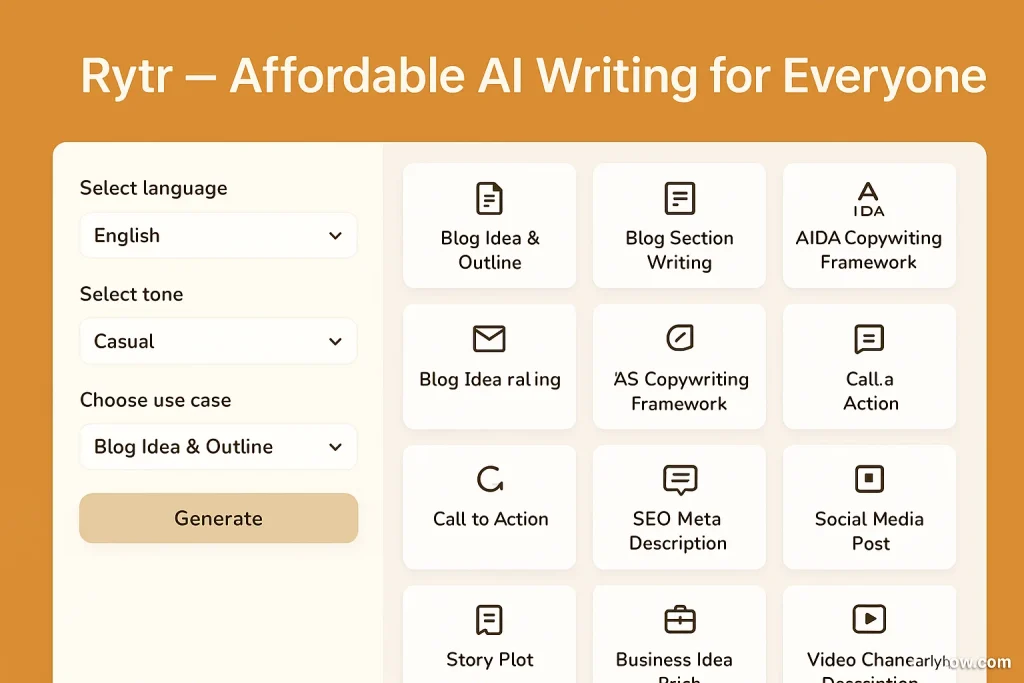Open the English language dropdown
1024x683 pixels.
pos(218,236)
